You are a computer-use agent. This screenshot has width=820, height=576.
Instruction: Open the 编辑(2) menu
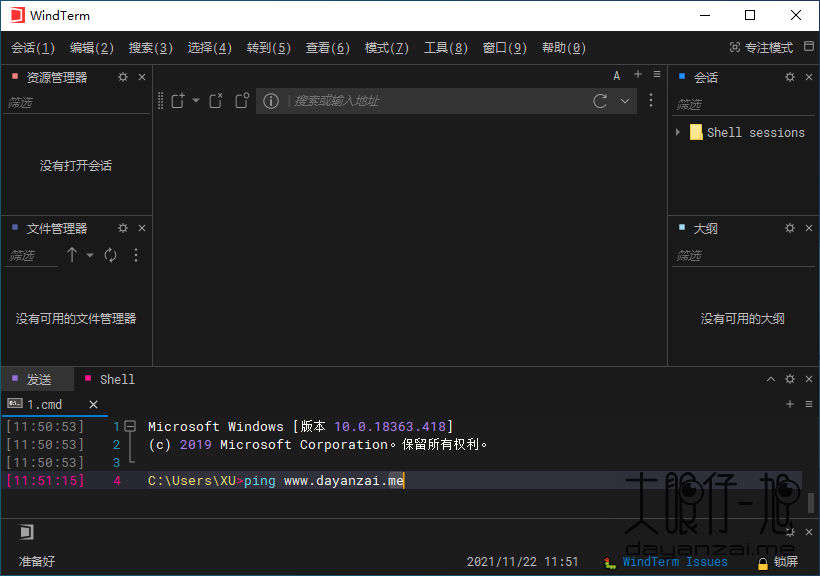point(92,48)
